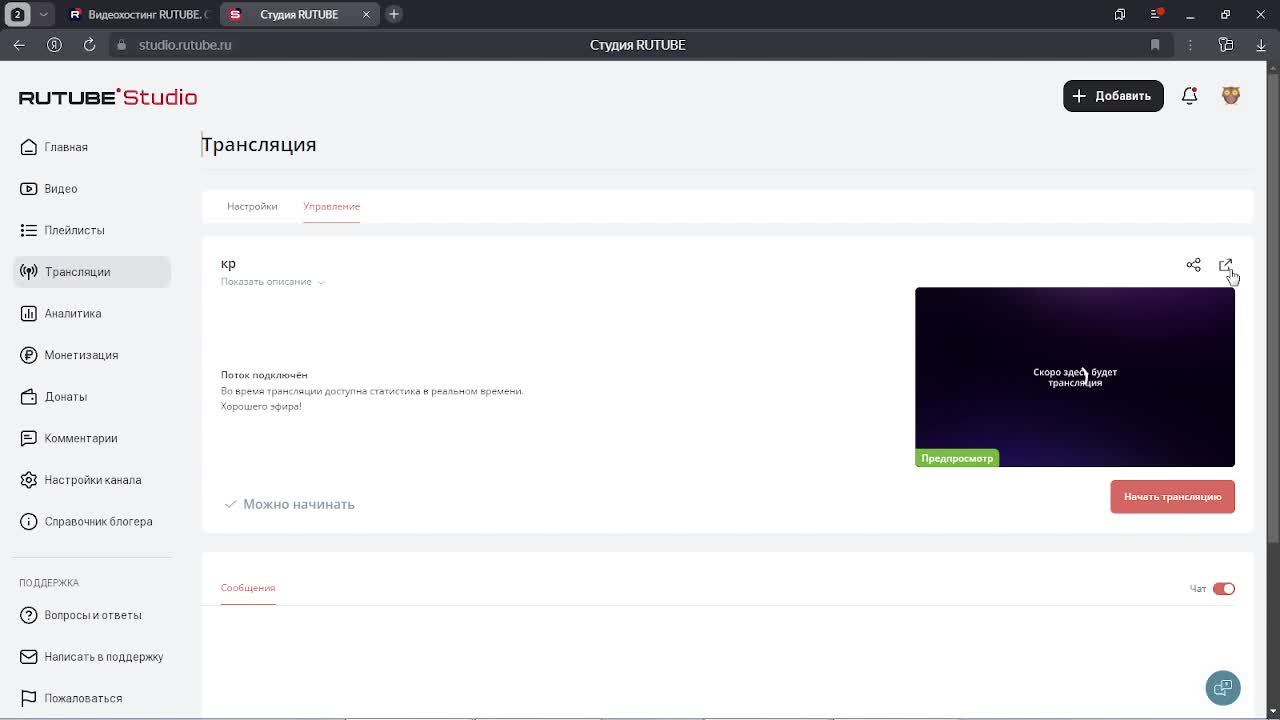Open the browser downloads icon
This screenshot has height=720, width=1280.
coord(1261,45)
